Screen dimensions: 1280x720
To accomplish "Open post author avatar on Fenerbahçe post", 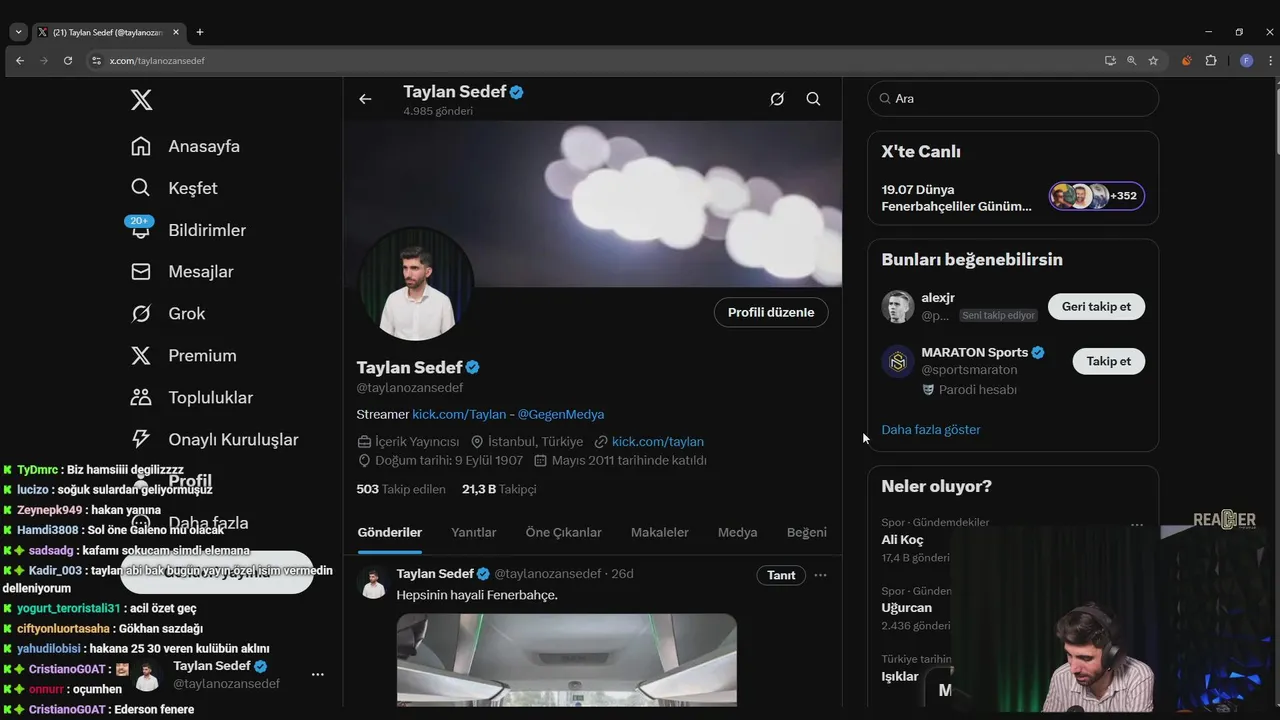I will click(x=373, y=583).
